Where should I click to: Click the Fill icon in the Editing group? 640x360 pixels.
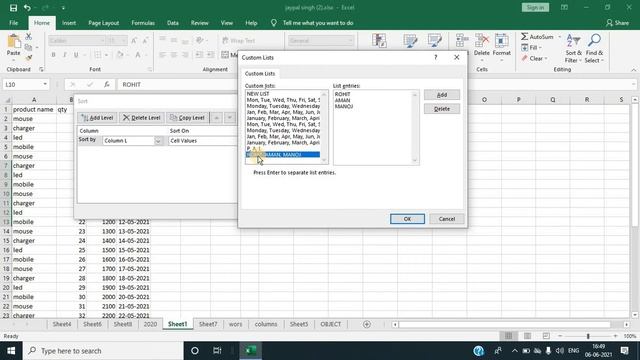pyautogui.click(x=524, y=48)
